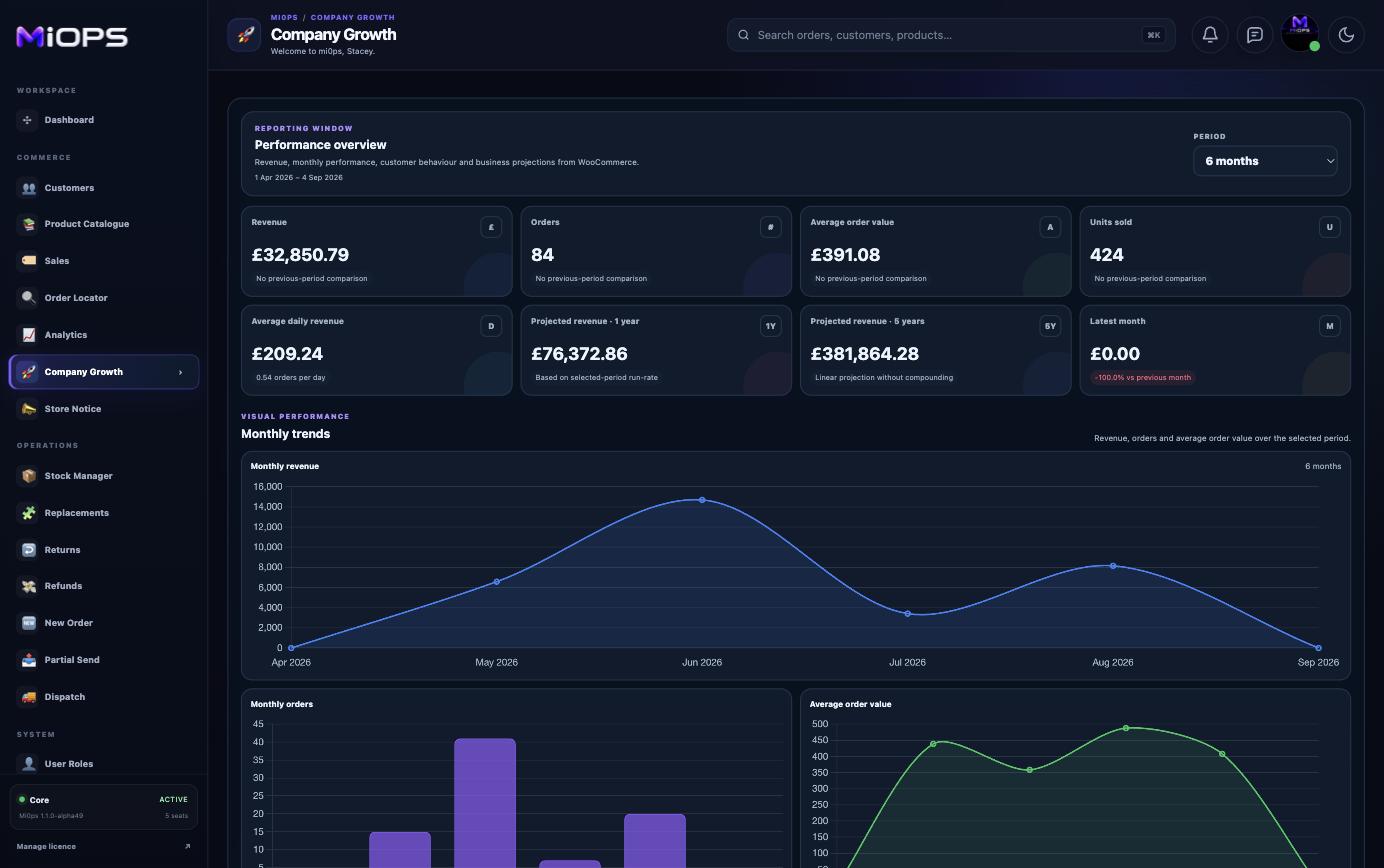Click the rocket icon beside page title
The height and width of the screenshot is (868, 1384).
tap(244, 35)
